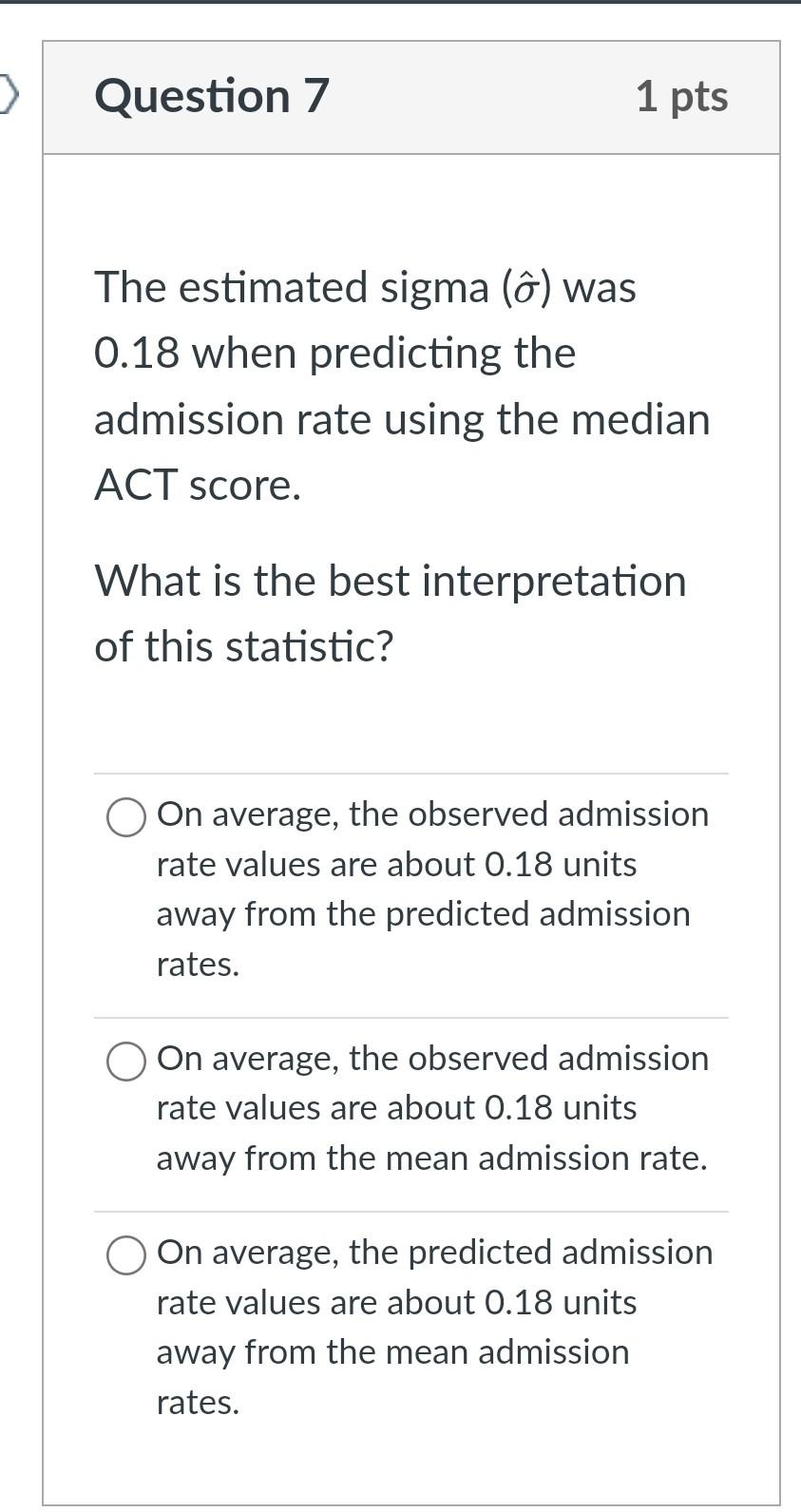Pick the "predicted admission rate values" radio button
The width and height of the screenshot is (801, 1512).
(x=125, y=1255)
